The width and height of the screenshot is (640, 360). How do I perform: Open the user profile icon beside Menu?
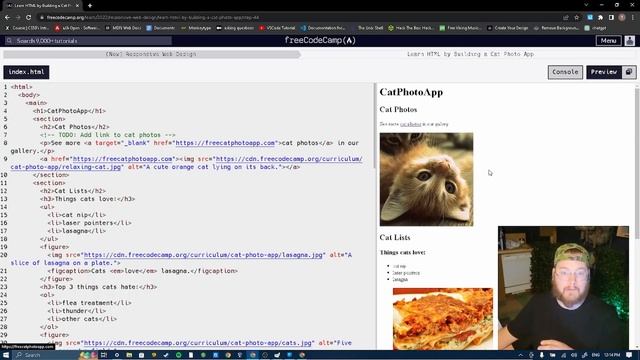point(630,41)
